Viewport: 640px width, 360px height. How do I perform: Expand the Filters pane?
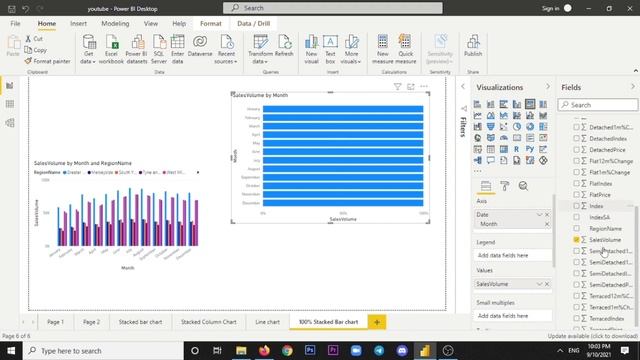pos(463,87)
